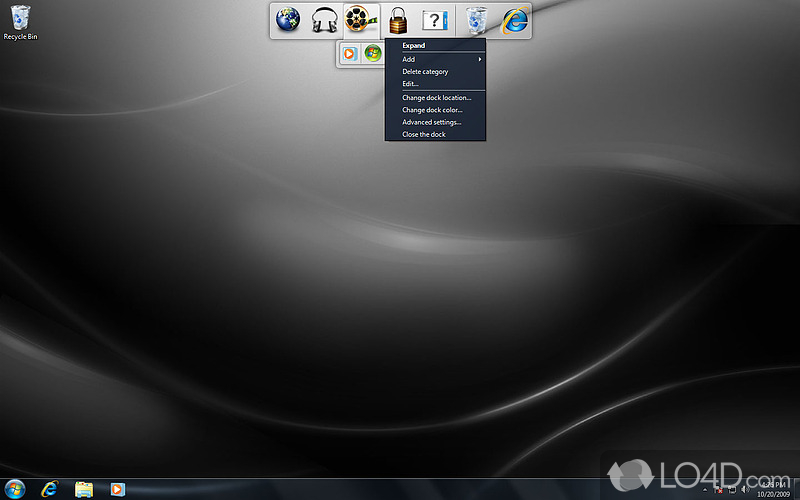Click Change dock location... option

pos(436,98)
